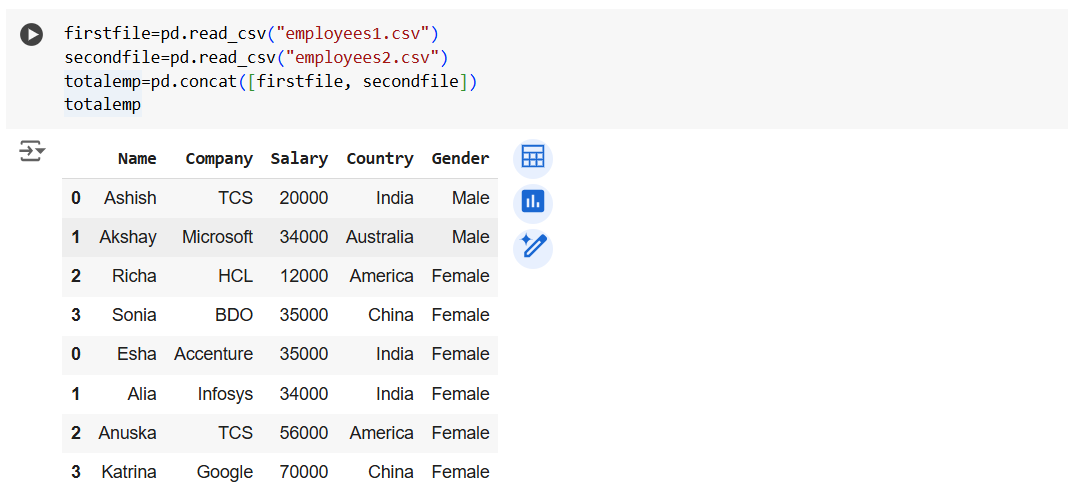The width and height of the screenshot is (1068, 497).
Task: Run the code cell with play button
Action: [x=32, y=34]
